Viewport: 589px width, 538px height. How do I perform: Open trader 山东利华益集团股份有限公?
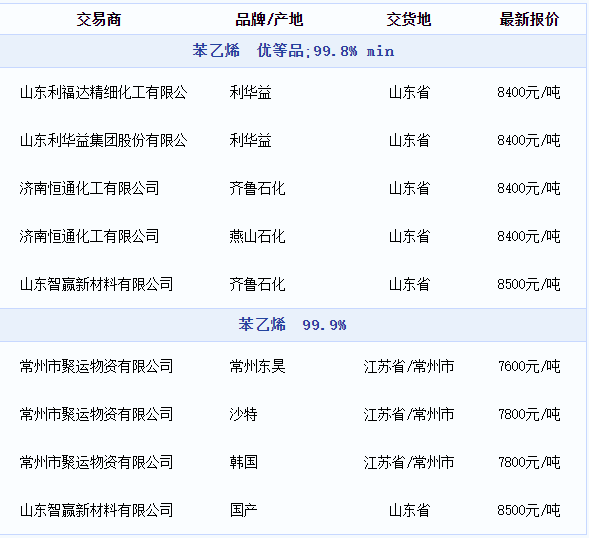click(104, 141)
